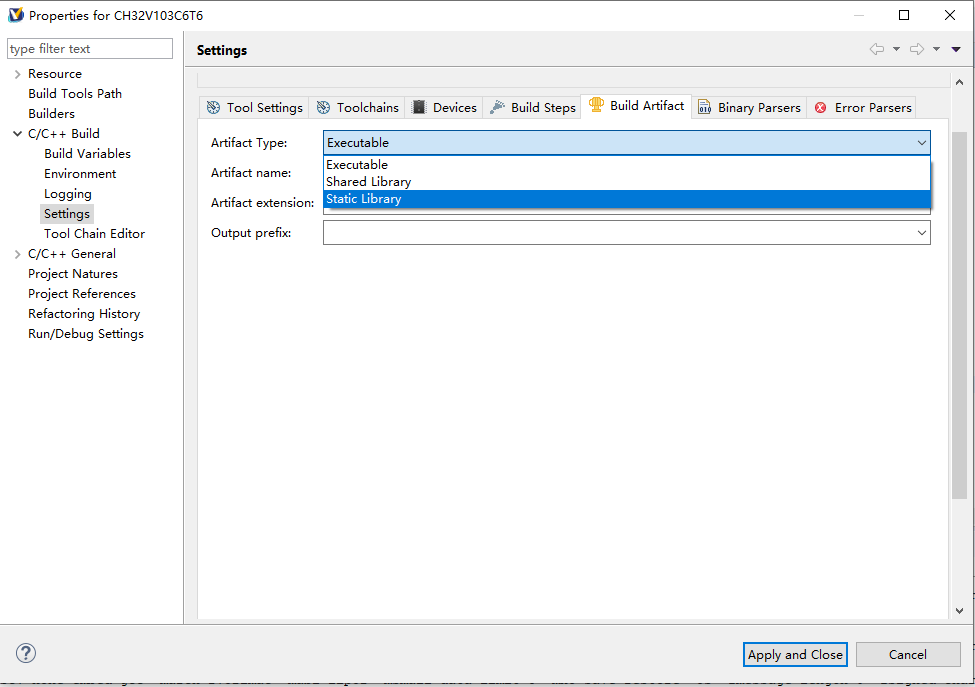This screenshot has width=975, height=687.
Task: Click the Cancel button
Action: (907, 654)
